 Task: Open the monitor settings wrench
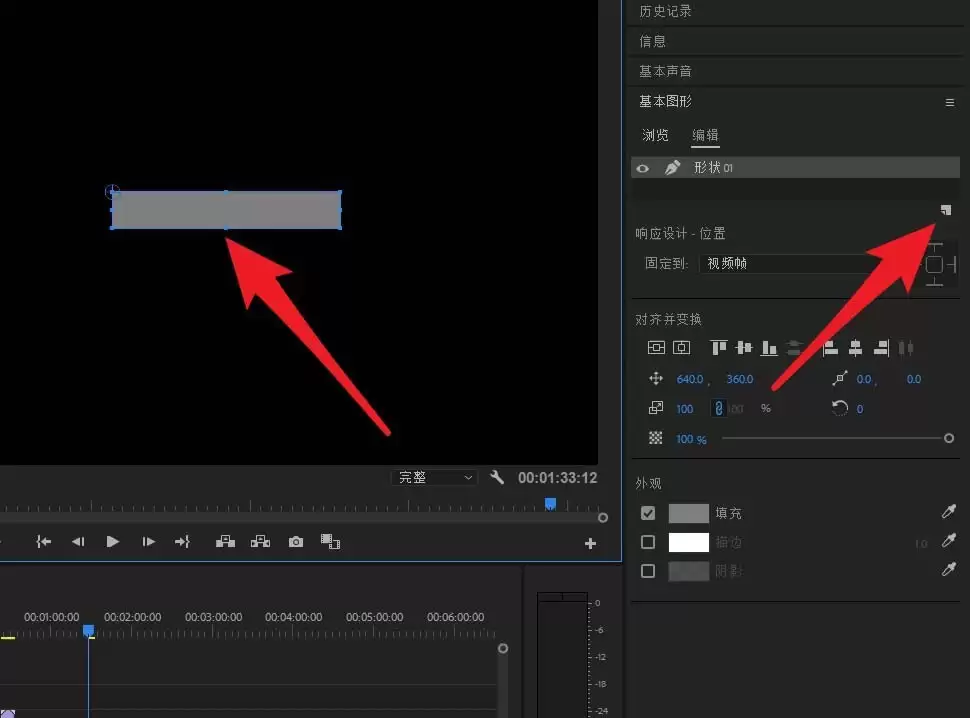point(497,477)
